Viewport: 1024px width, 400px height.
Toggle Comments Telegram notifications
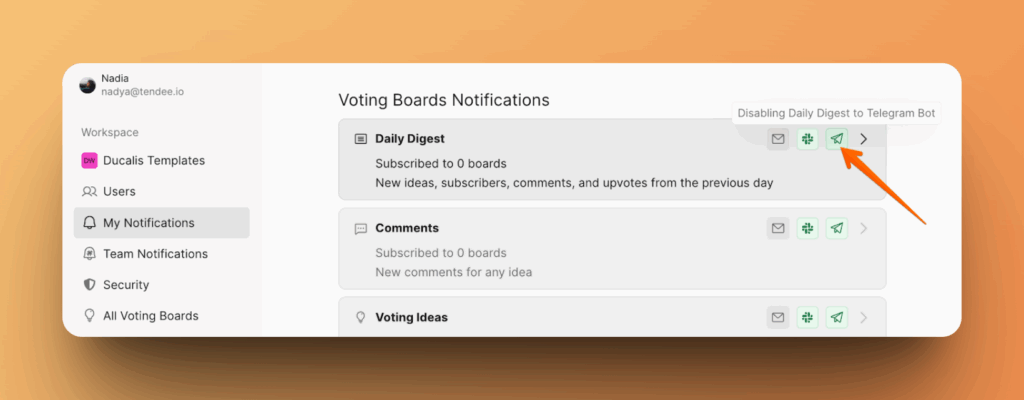click(x=836, y=228)
